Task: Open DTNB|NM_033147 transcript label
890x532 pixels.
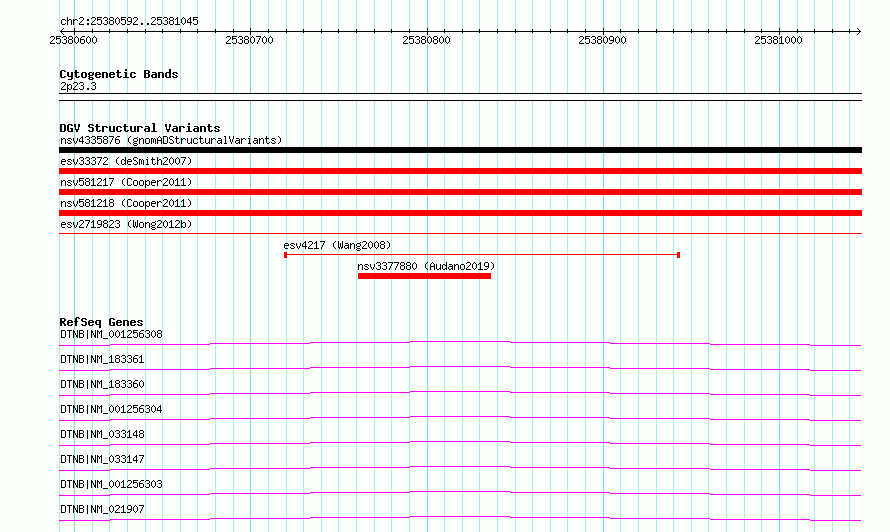Action: coord(102,459)
